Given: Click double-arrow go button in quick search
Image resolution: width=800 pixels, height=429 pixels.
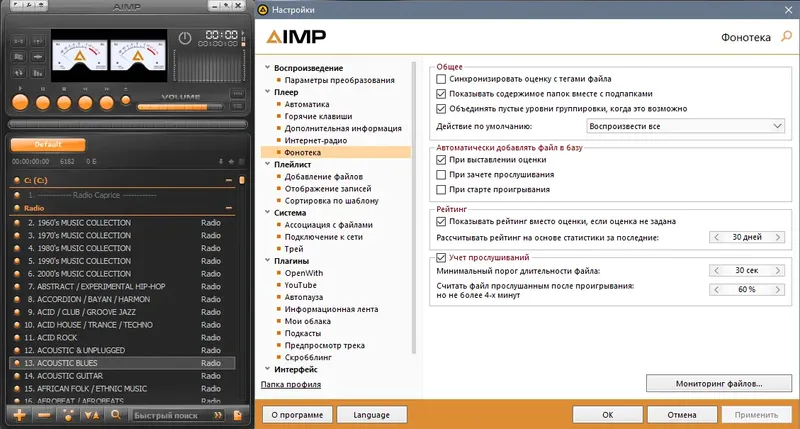Looking at the screenshot, I should pos(218,415).
